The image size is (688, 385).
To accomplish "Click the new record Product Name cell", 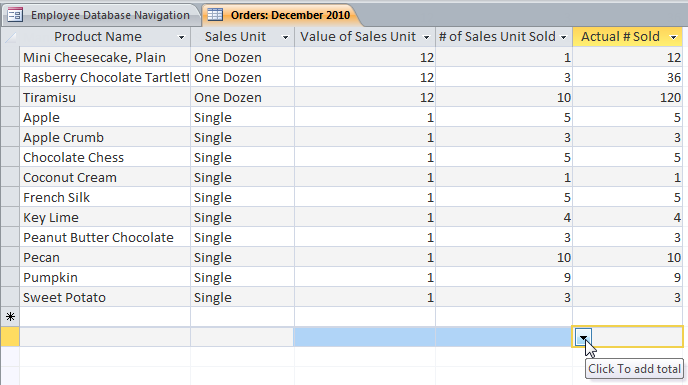I will 105,317.
